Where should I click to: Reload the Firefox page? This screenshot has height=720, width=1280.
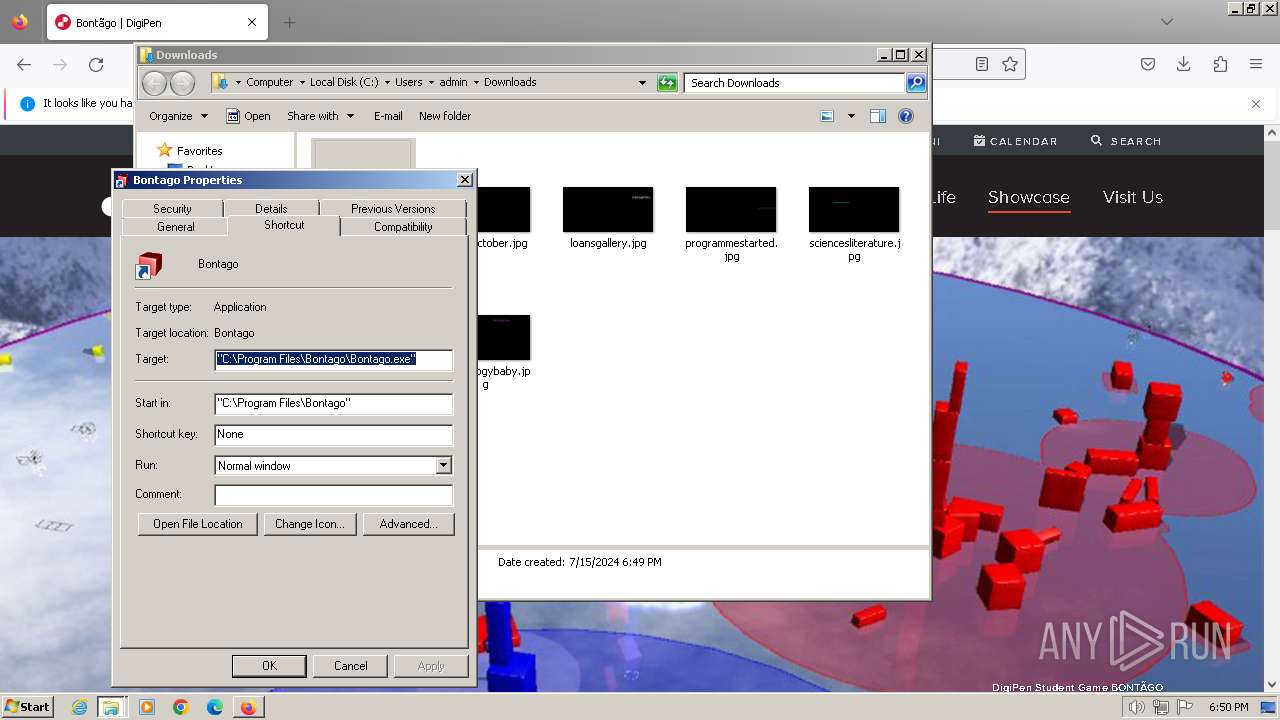(x=96, y=64)
